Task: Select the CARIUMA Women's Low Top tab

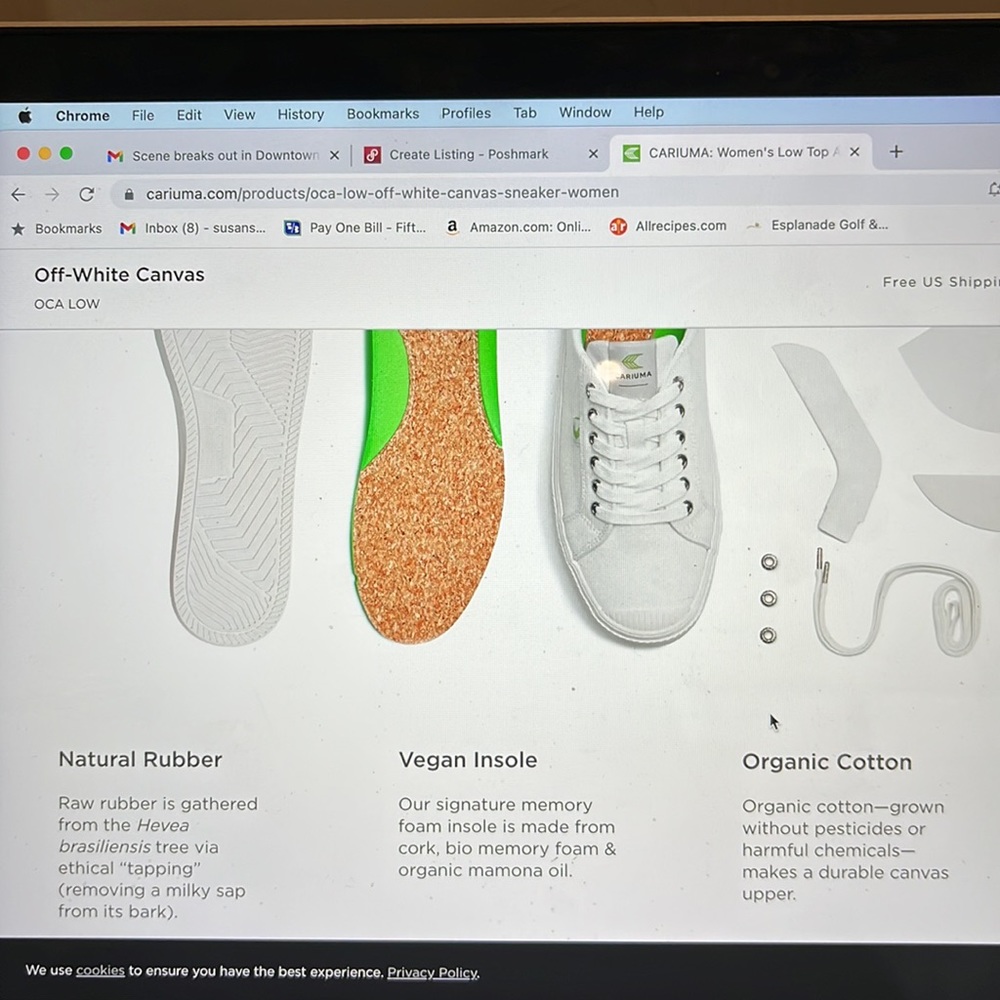Action: 740,152
